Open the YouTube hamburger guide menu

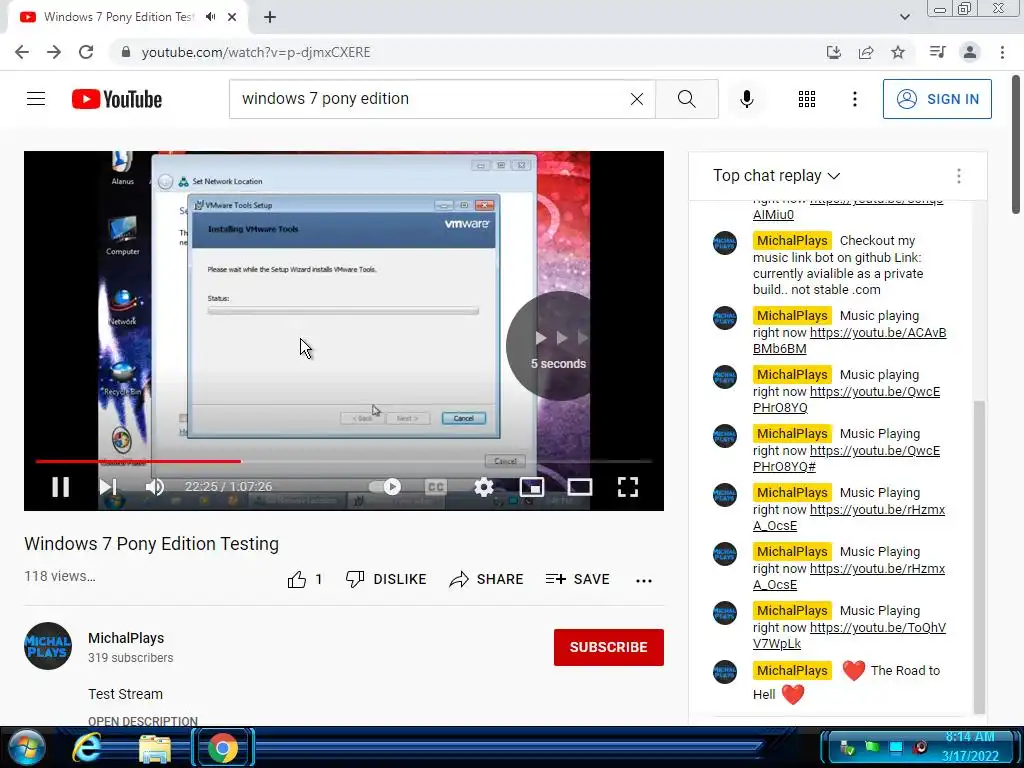point(36,99)
